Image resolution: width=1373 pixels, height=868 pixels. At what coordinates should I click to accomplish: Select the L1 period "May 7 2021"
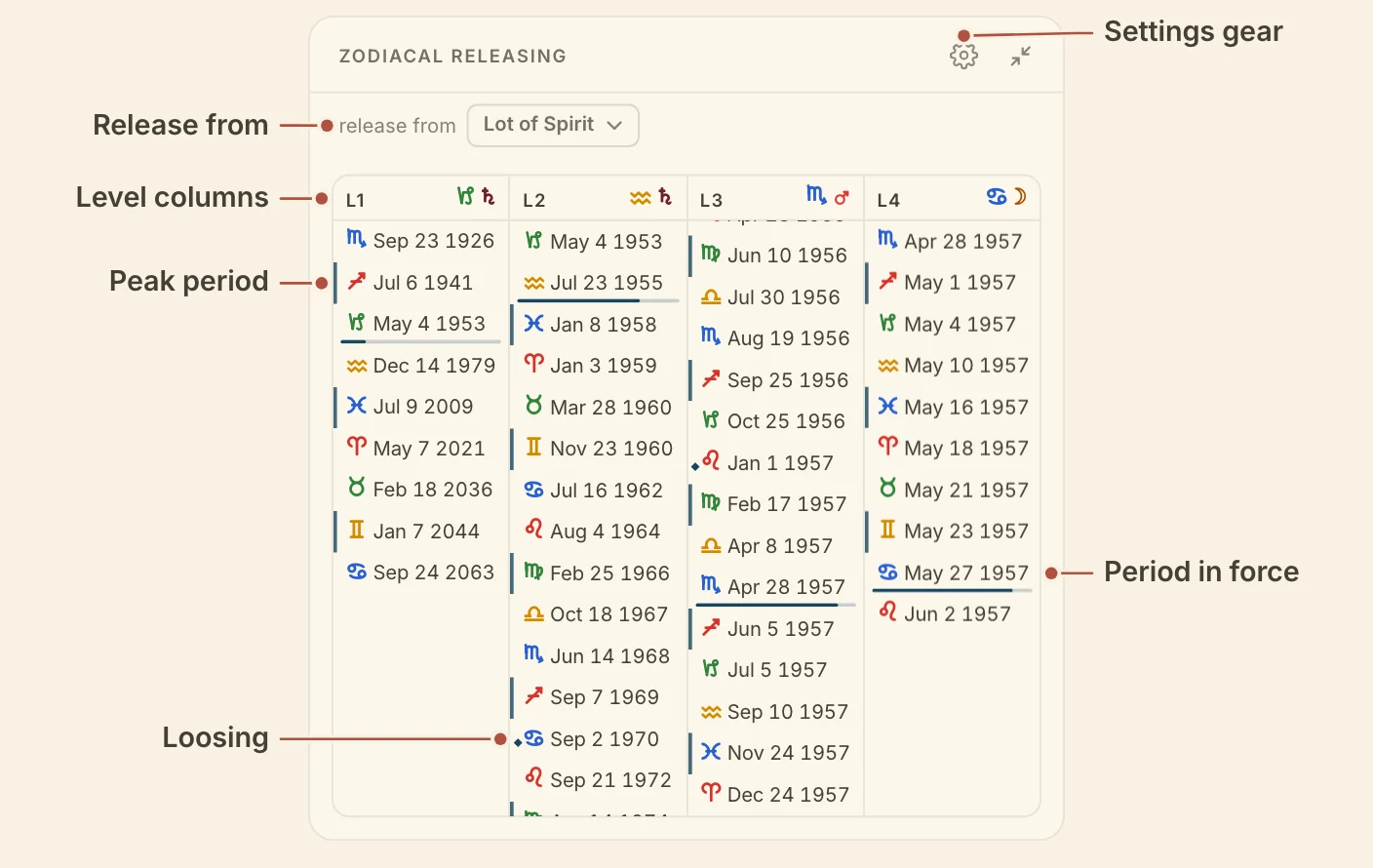420,448
